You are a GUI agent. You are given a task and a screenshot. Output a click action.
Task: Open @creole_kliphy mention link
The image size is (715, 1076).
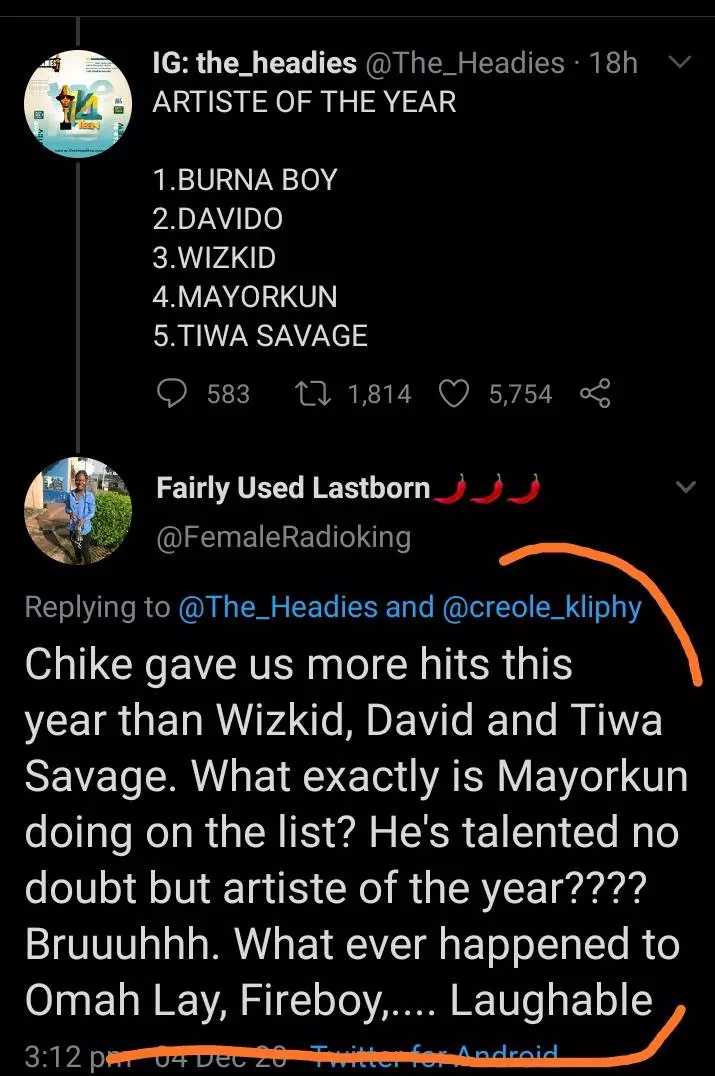pyautogui.click(x=540, y=607)
